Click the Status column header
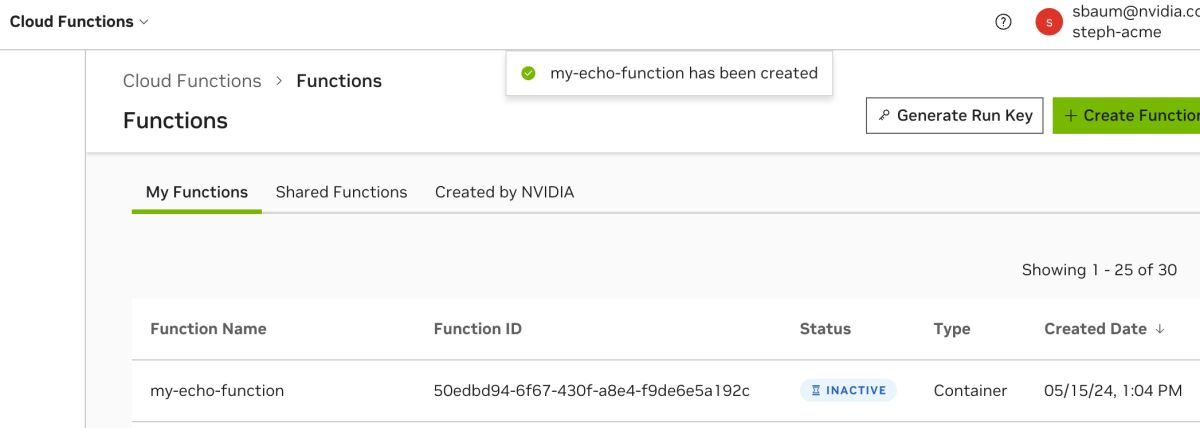The image size is (1200, 428). click(825, 329)
